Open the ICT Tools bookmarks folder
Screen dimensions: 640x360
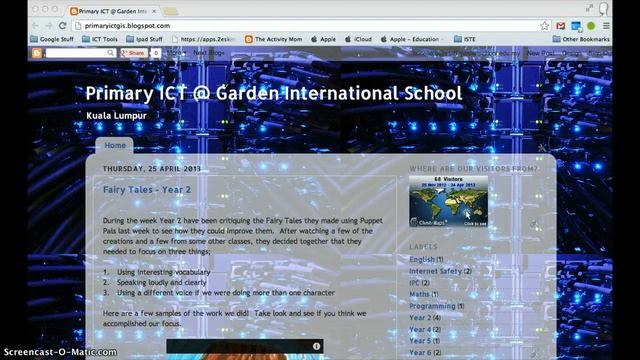(100, 39)
